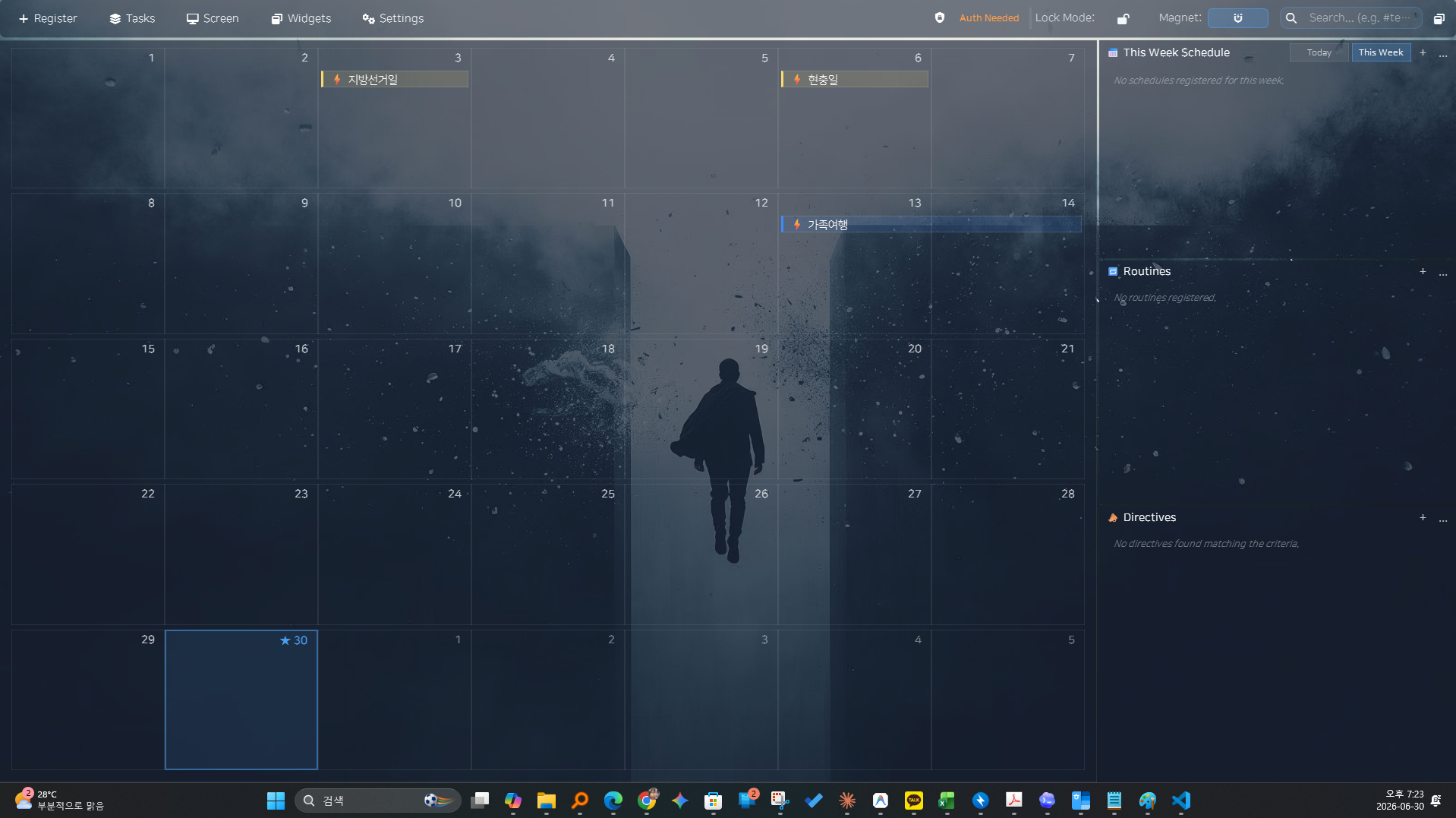
Task: Click the Auth Needed shield icon
Action: click(940, 17)
